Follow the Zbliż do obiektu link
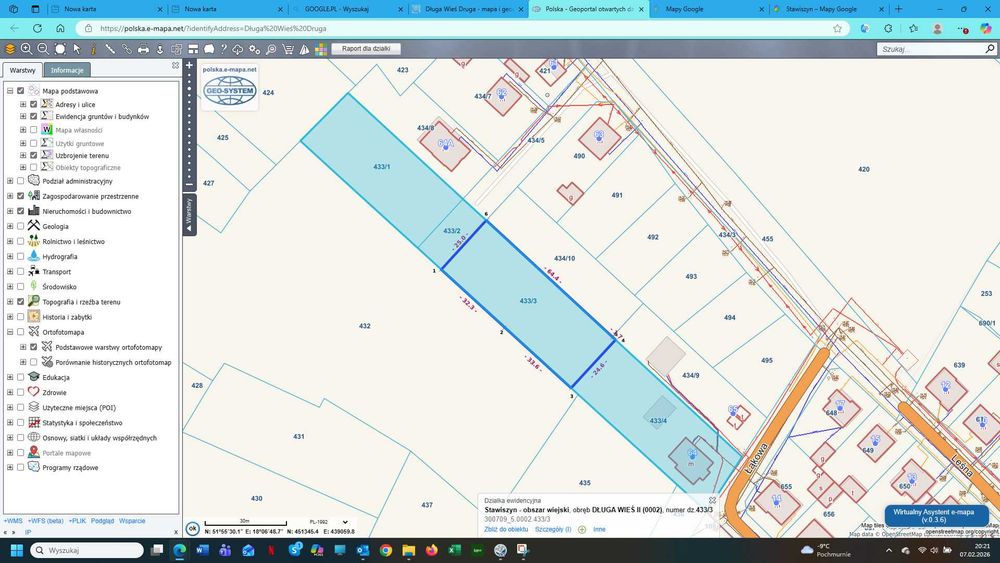Viewport: 1000px width, 563px height. coord(506,529)
